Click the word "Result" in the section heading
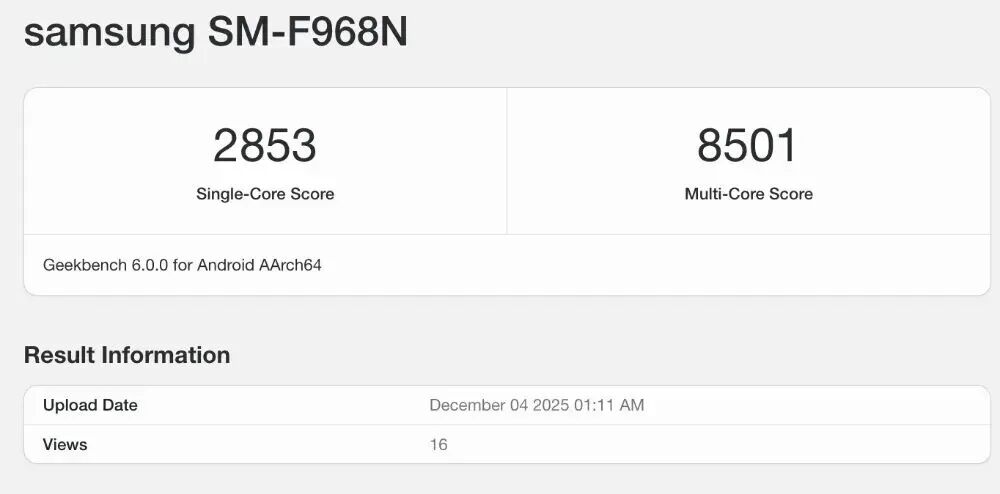This screenshot has height=494, width=1000. (x=59, y=355)
